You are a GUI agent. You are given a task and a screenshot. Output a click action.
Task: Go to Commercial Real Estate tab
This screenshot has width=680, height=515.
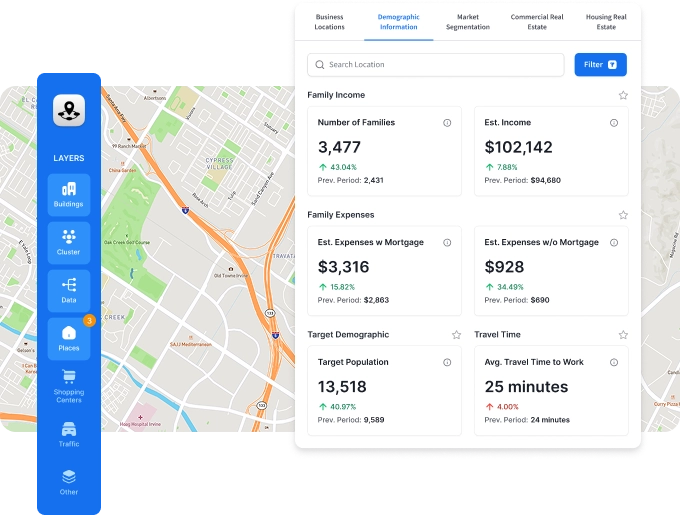tap(537, 22)
